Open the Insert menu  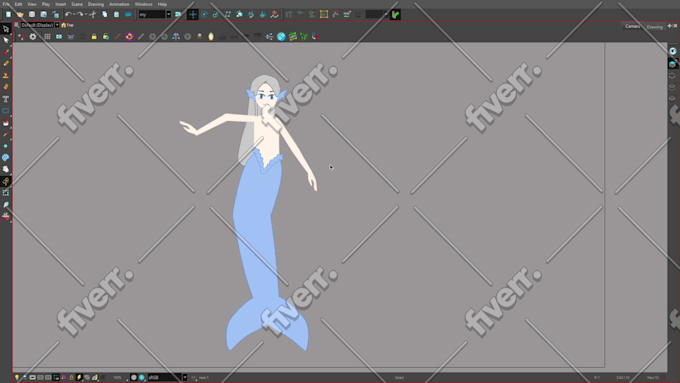click(x=60, y=4)
